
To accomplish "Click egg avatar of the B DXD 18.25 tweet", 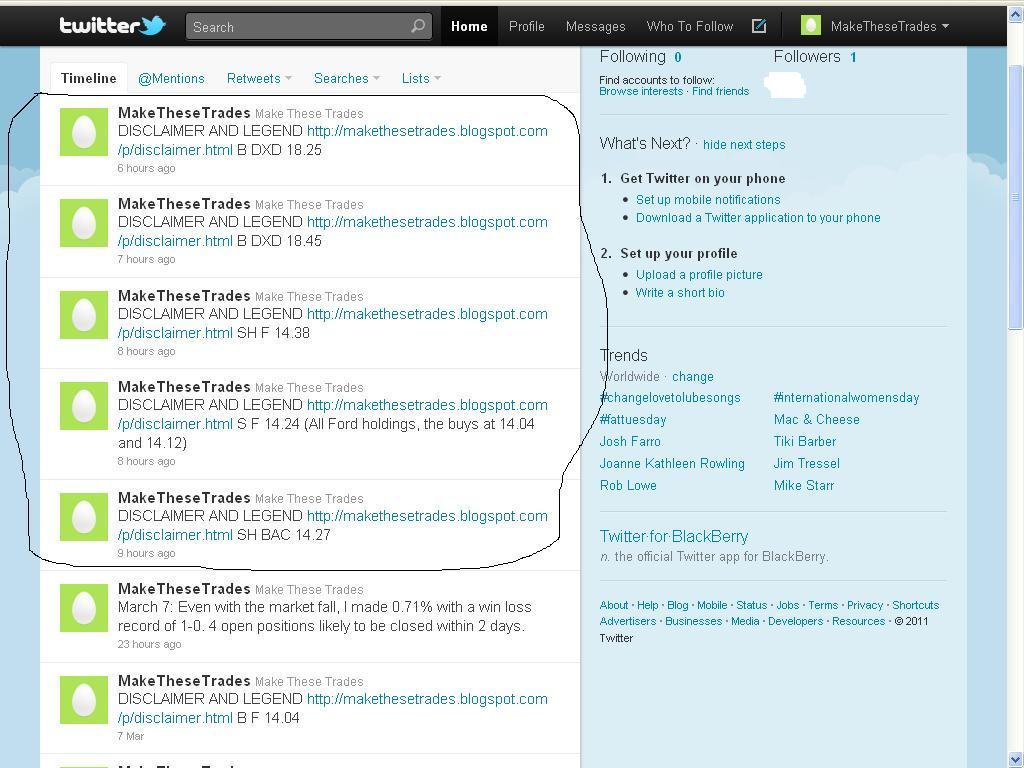I will click(x=84, y=132).
